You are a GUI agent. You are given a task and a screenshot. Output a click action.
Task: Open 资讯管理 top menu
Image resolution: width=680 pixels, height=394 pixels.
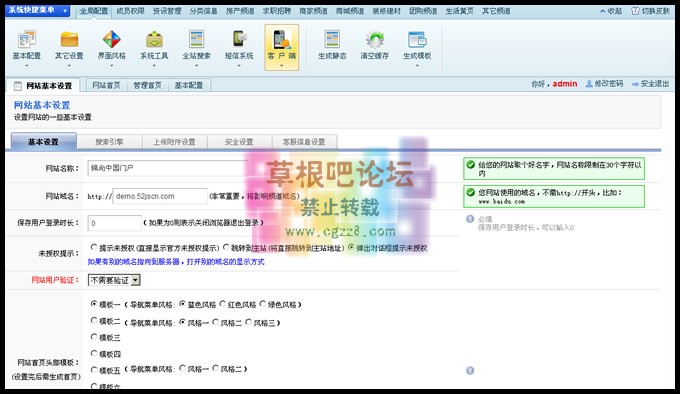coord(167,11)
